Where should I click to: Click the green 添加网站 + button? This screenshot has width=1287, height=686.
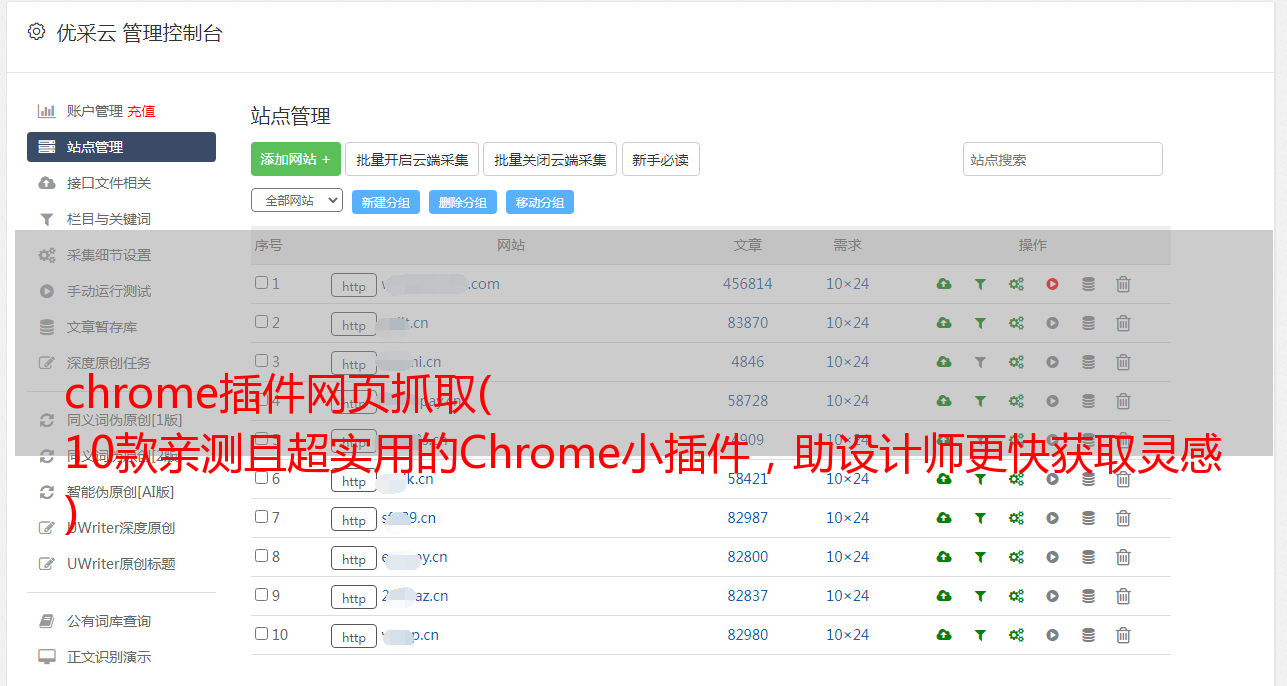[x=296, y=159]
